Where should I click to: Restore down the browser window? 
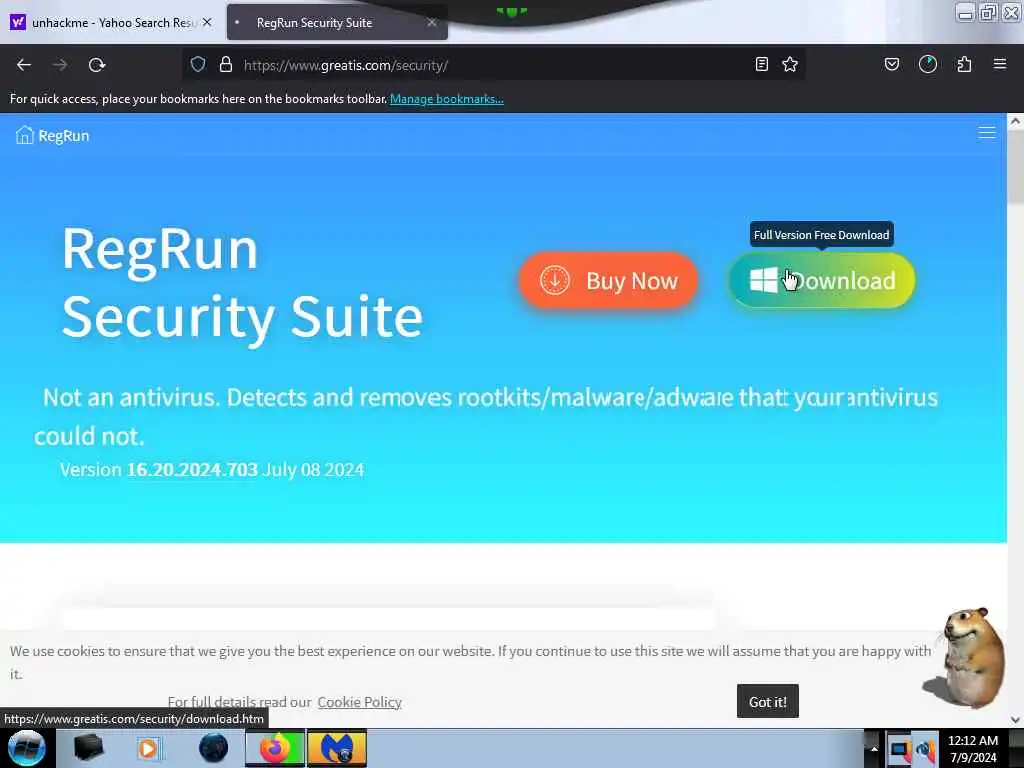click(x=988, y=12)
